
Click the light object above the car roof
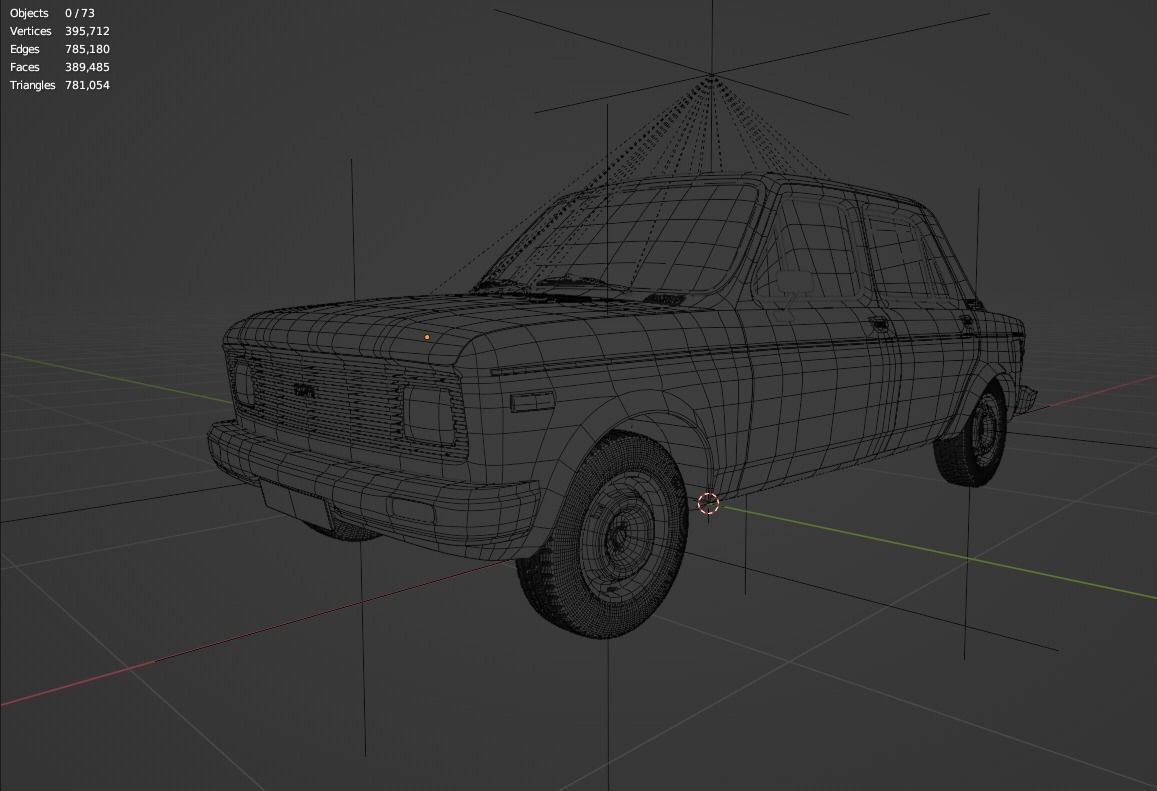tap(711, 75)
